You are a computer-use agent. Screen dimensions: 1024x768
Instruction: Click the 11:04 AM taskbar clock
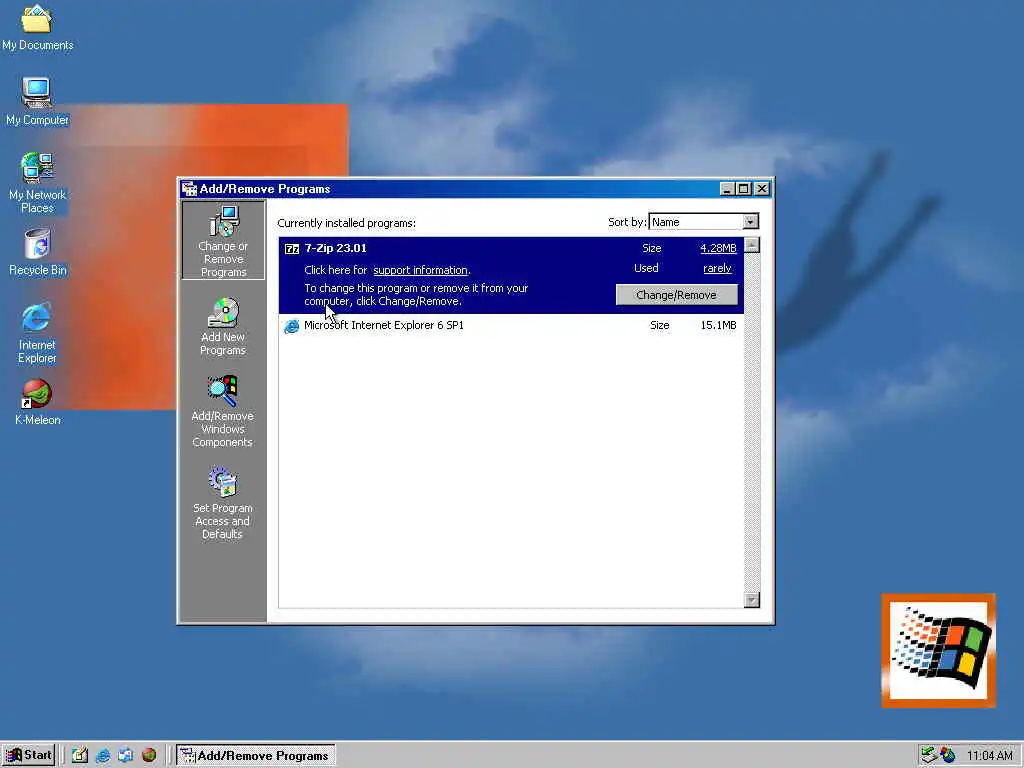990,756
